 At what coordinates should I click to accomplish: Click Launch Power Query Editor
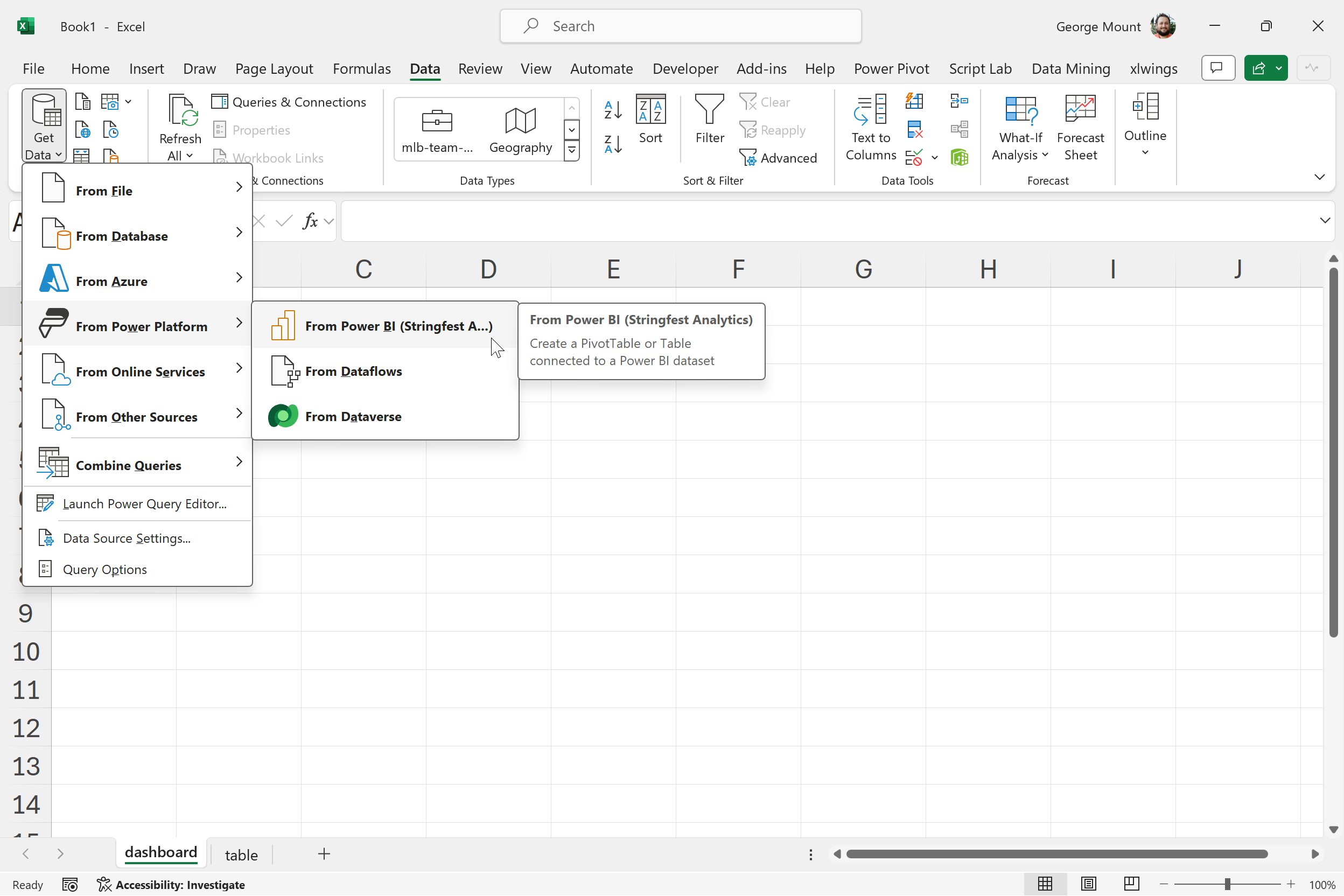(144, 503)
